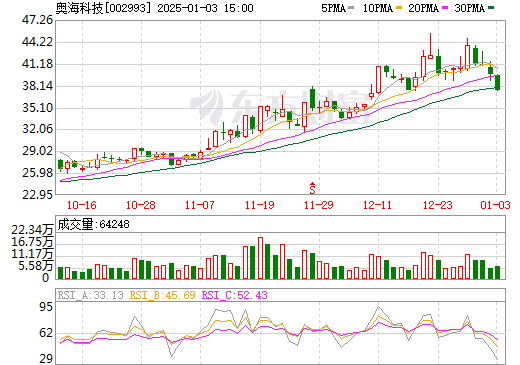Viewport: 520px width, 365px height.
Task: Click the green 30PMA color swatch
Action: pos(491,8)
